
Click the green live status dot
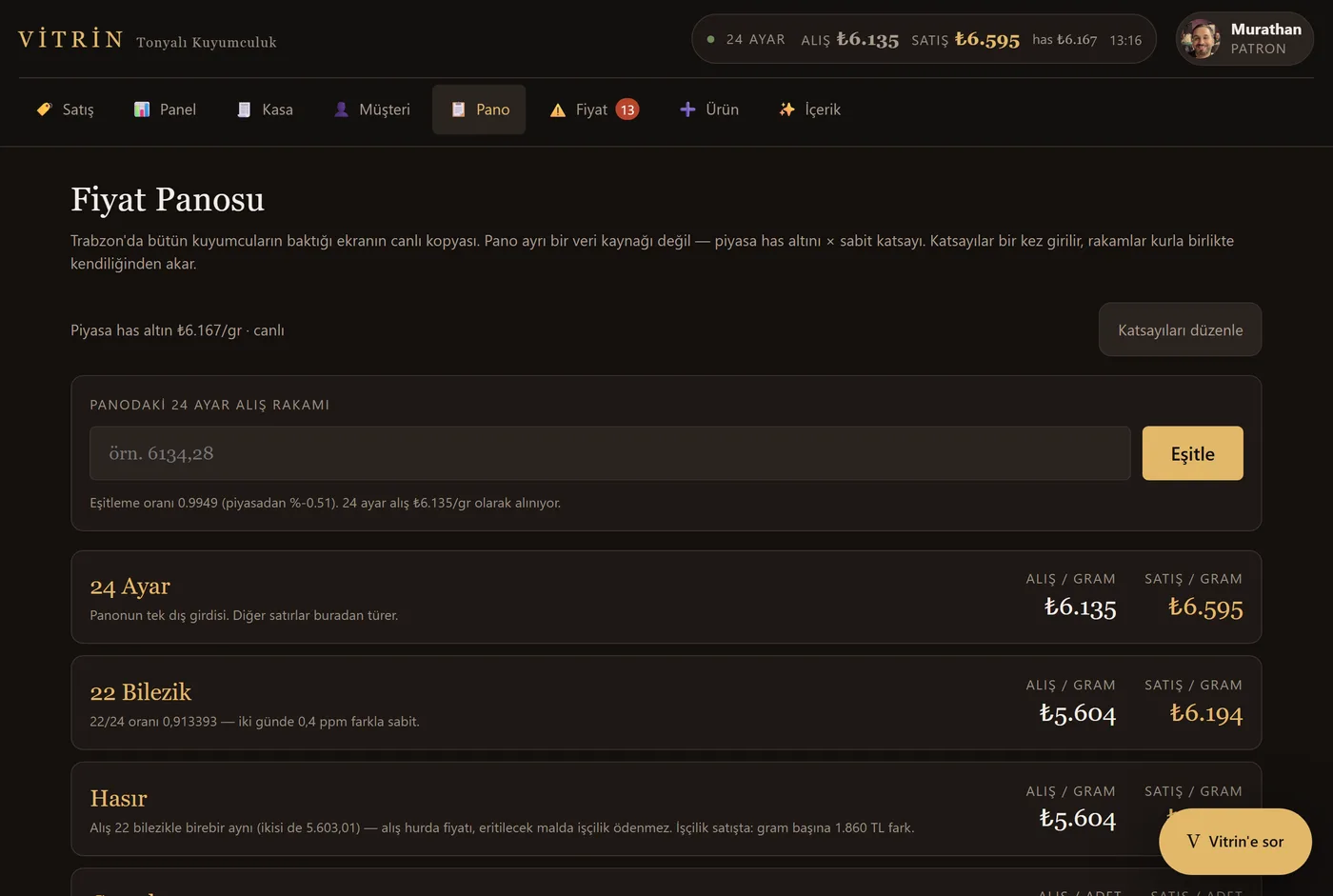tap(710, 39)
